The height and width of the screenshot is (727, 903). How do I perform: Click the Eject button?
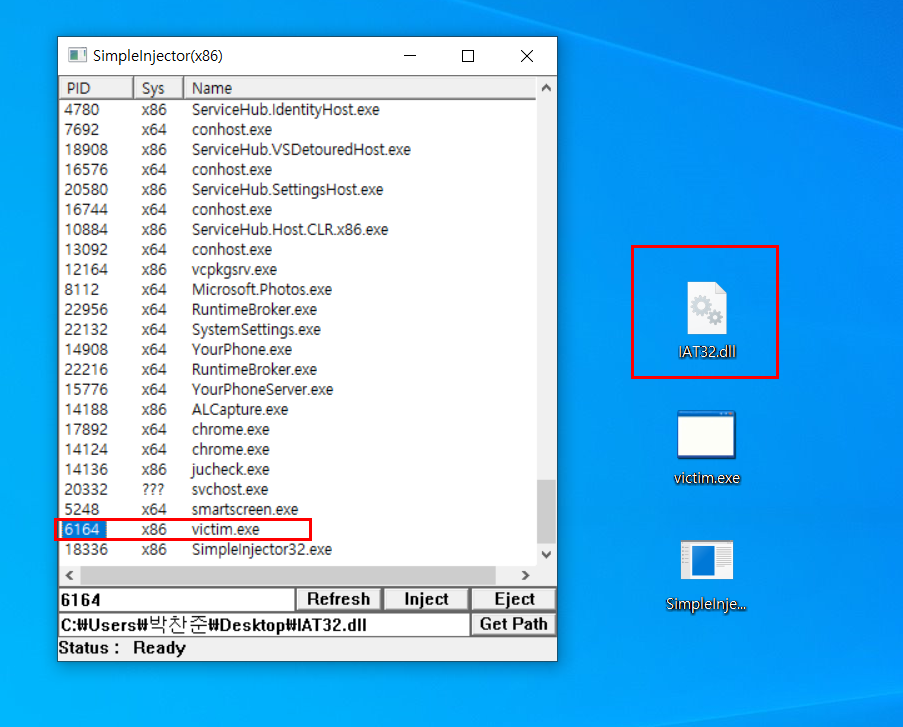(x=514, y=599)
